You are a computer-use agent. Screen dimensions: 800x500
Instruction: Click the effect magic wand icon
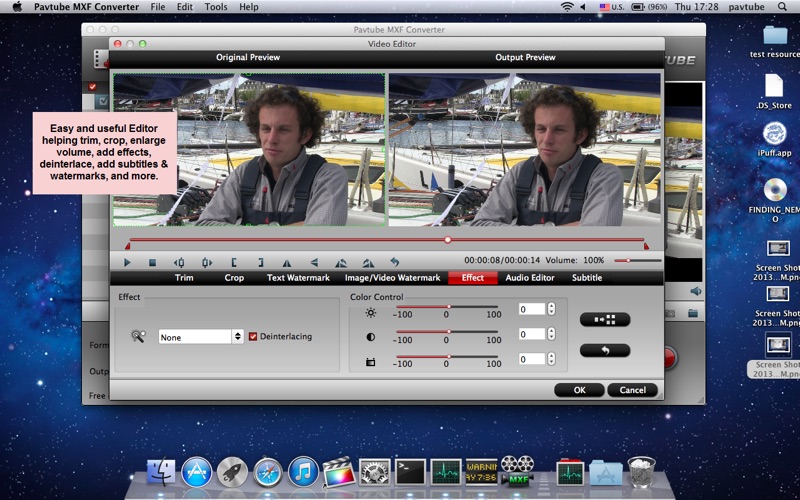[x=138, y=336]
